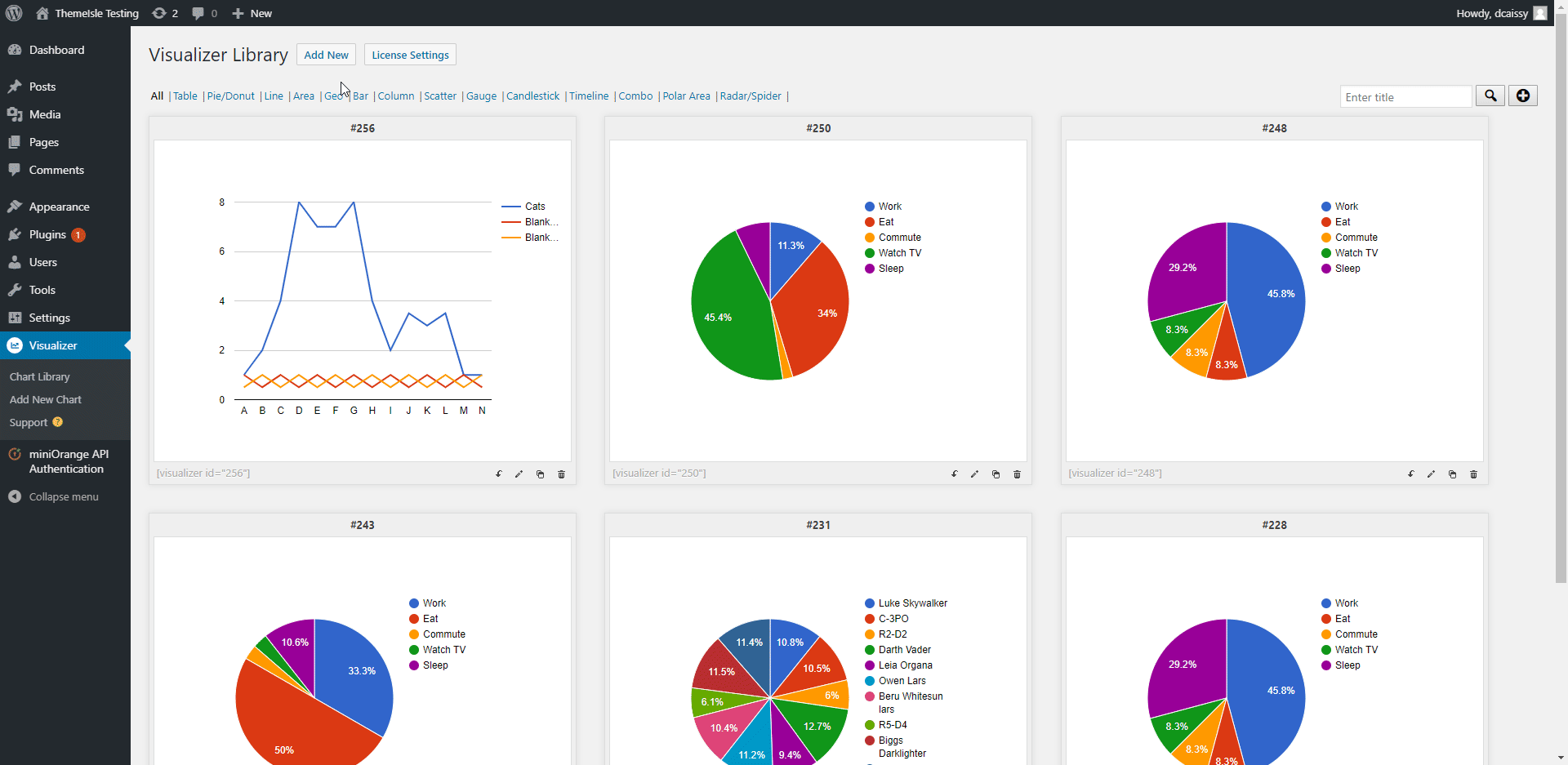The width and height of the screenshot is (1568, 765).
Task: Open License Settings
Action: click(410, 55)
